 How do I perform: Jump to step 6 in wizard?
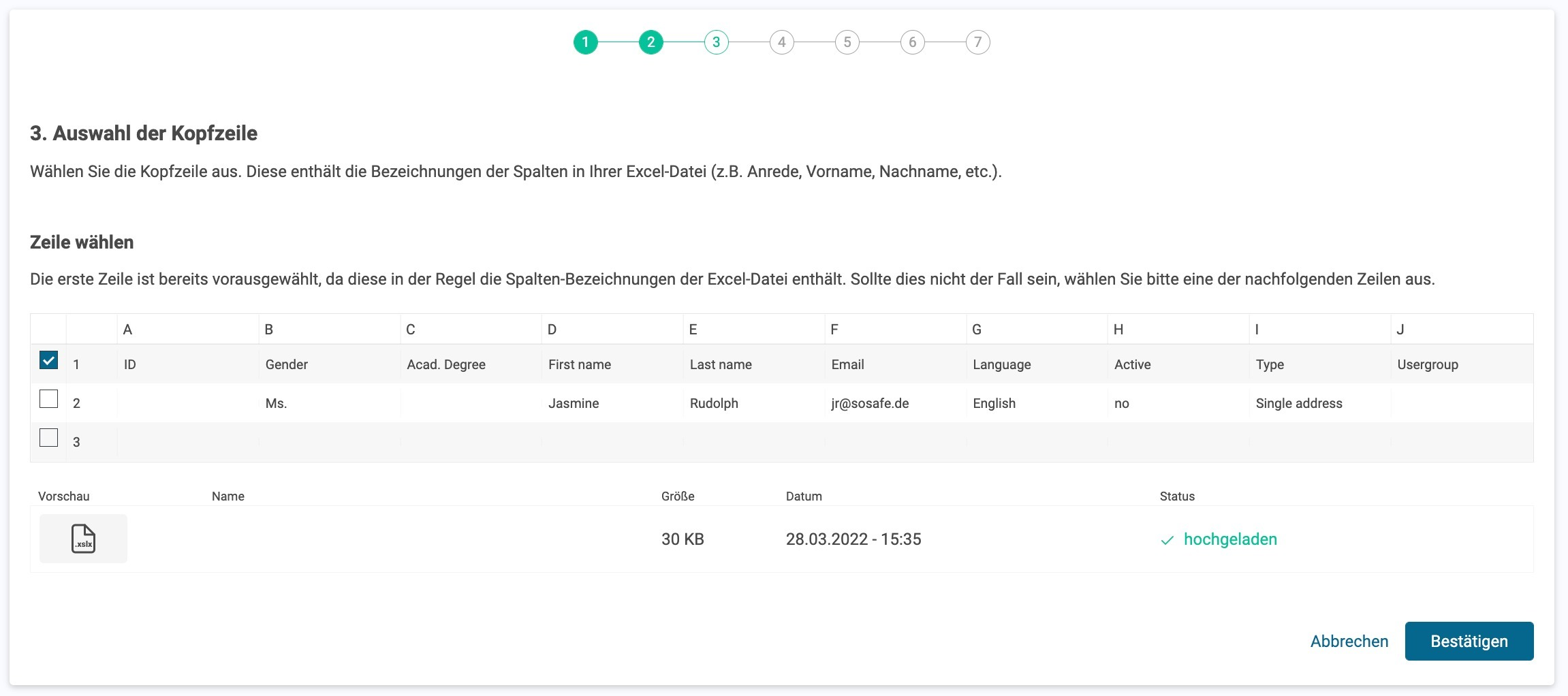[x=912, y=42]
